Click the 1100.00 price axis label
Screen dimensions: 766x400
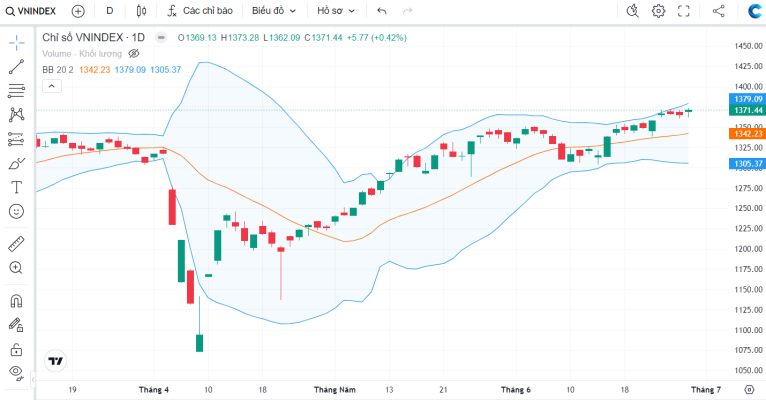coord(748,330)
